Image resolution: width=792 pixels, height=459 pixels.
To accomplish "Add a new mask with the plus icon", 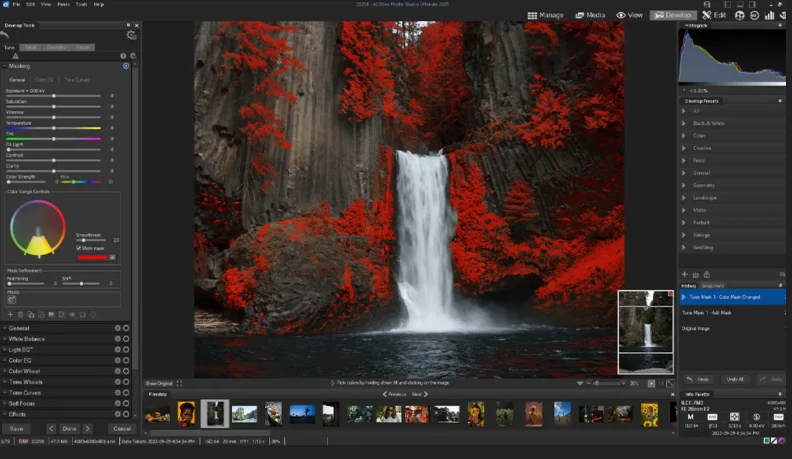I will pos(10,315).
